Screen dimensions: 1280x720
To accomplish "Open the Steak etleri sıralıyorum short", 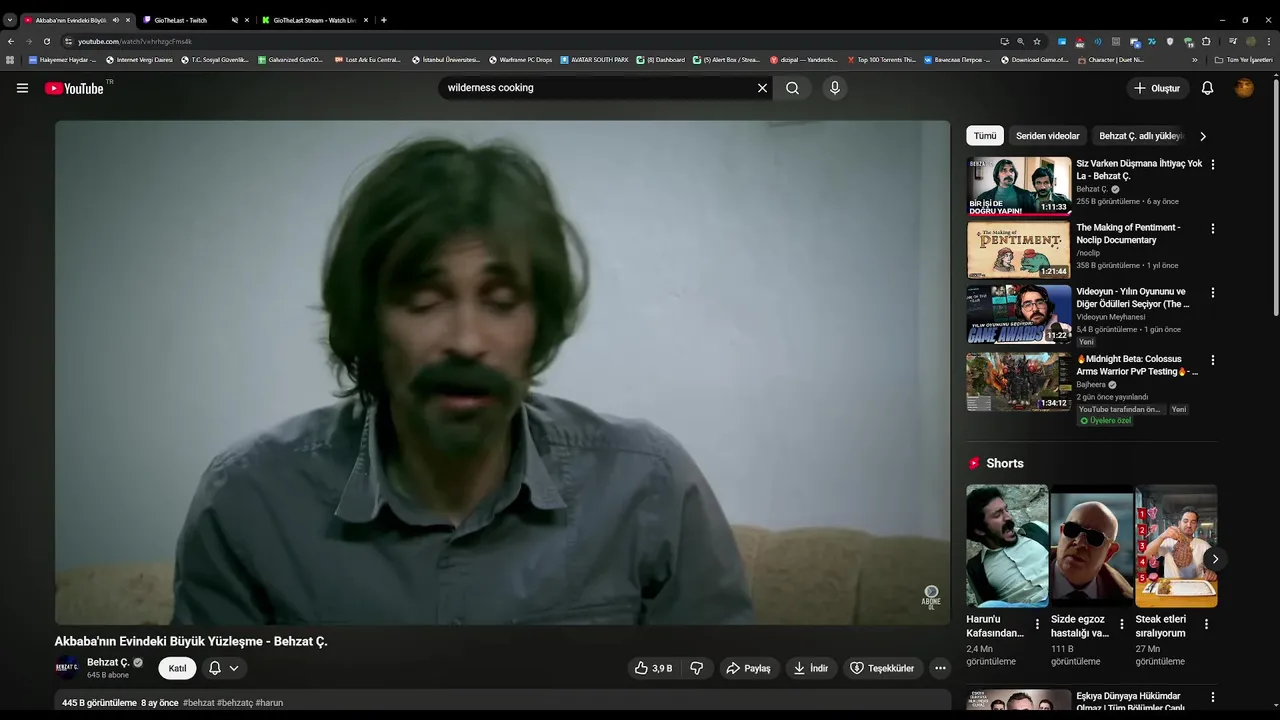I will 1176,546.
